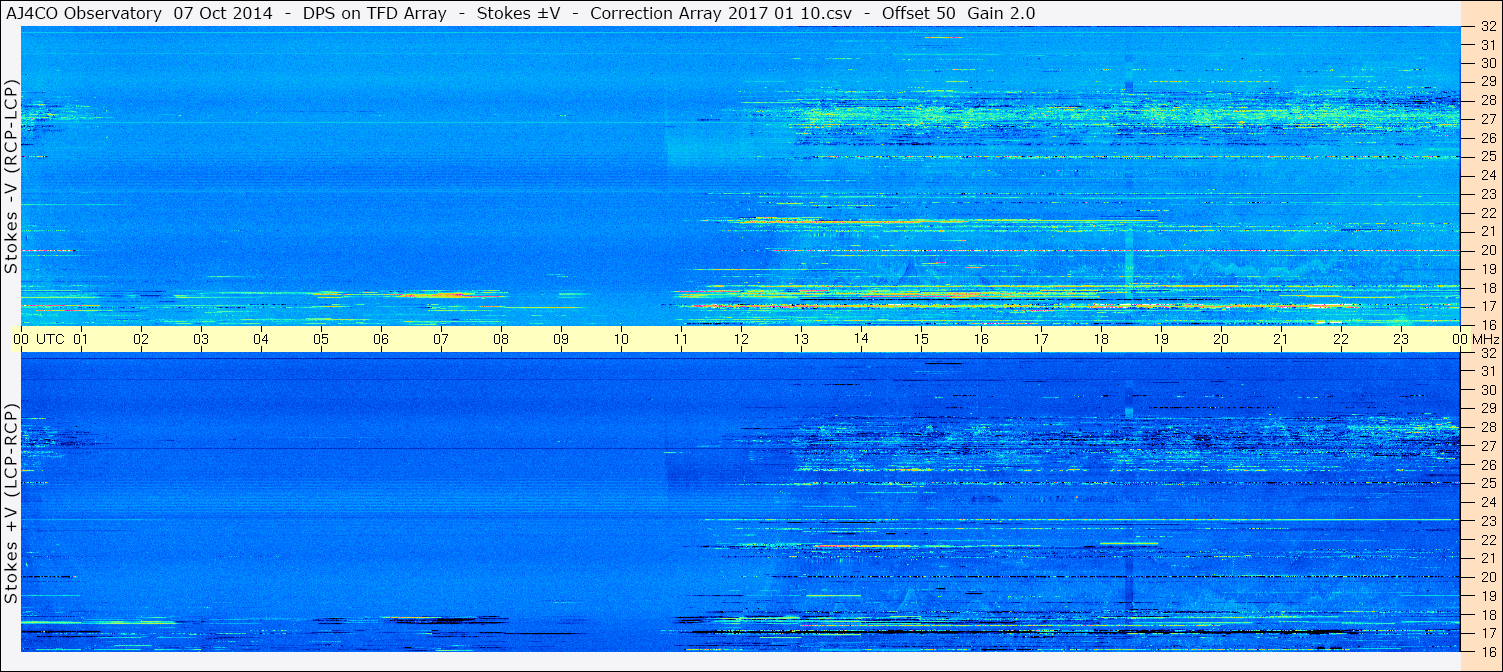1503x672 pixels.
Task: Click 17 MHz label of lower +V panel
Action: pos(1488,633)
